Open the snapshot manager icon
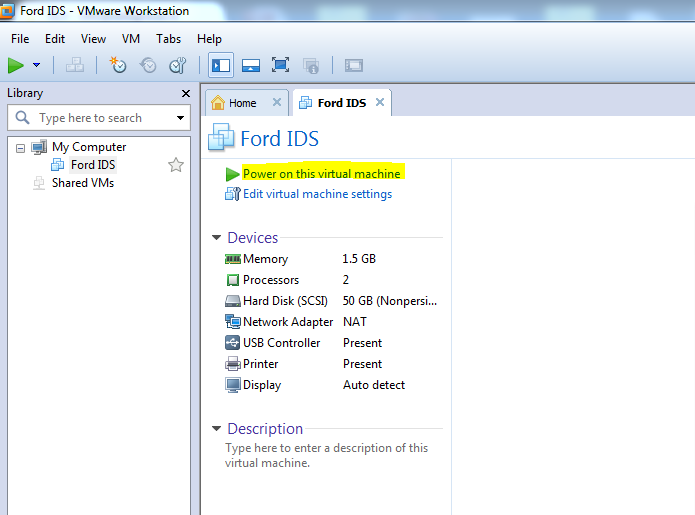Viewport: 695px width, 515px height. pos(178,66)
